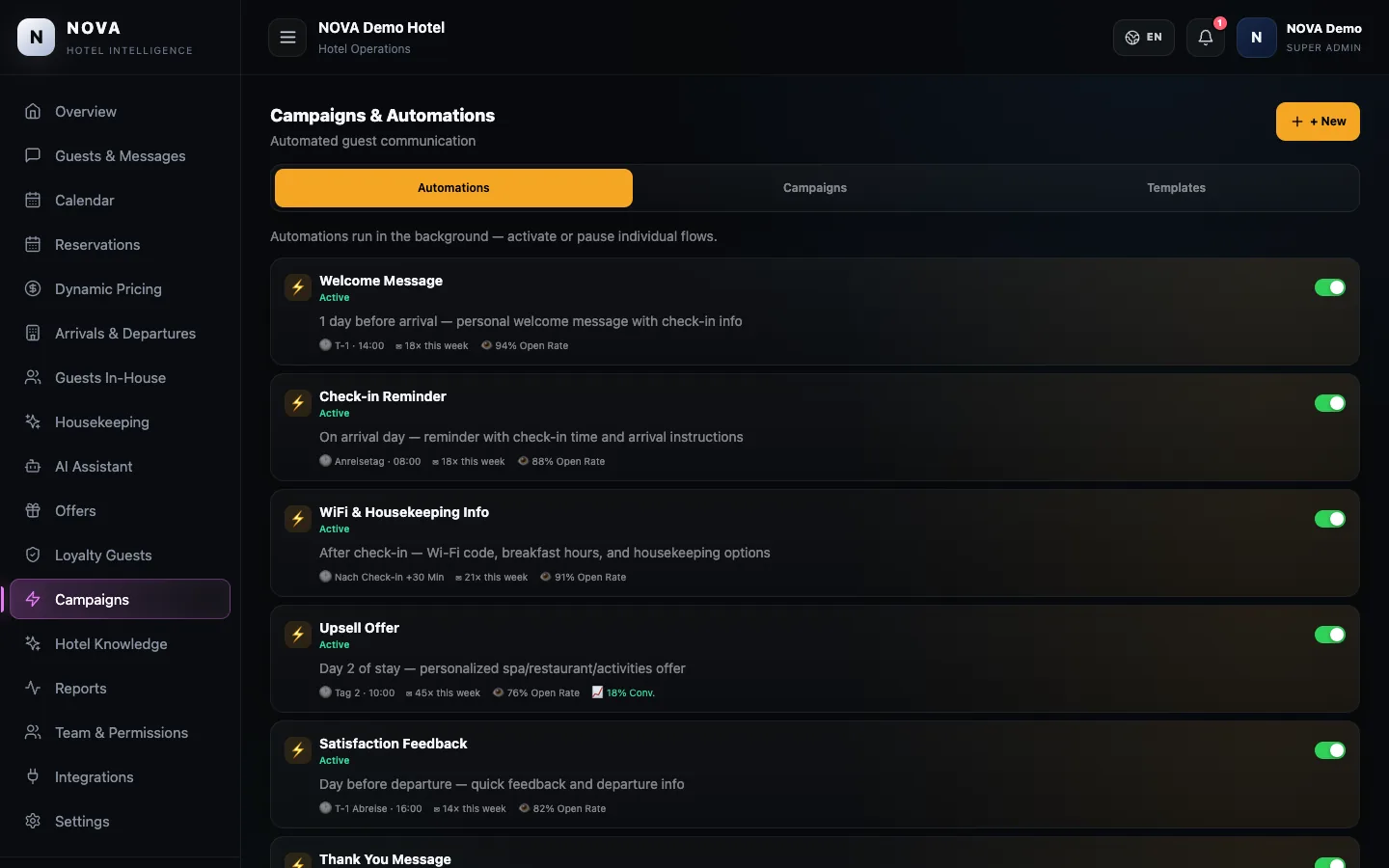
Task: Open the notifications bell
Action: [1206, 38]
